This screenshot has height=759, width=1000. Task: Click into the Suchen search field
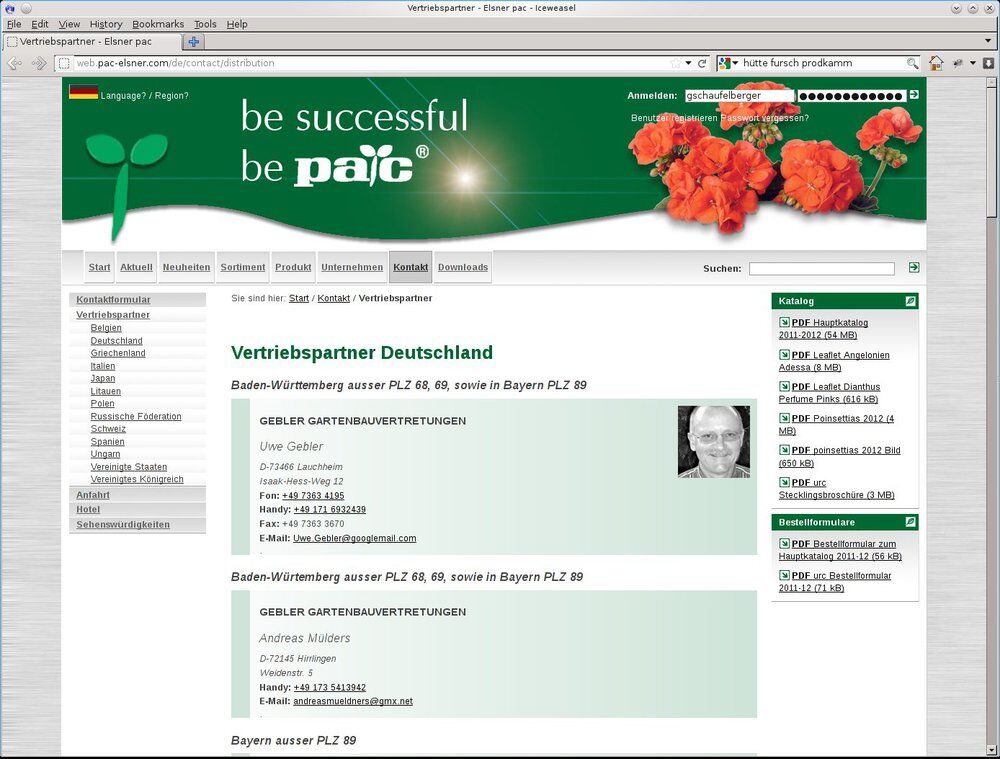[x=821, y=269]
